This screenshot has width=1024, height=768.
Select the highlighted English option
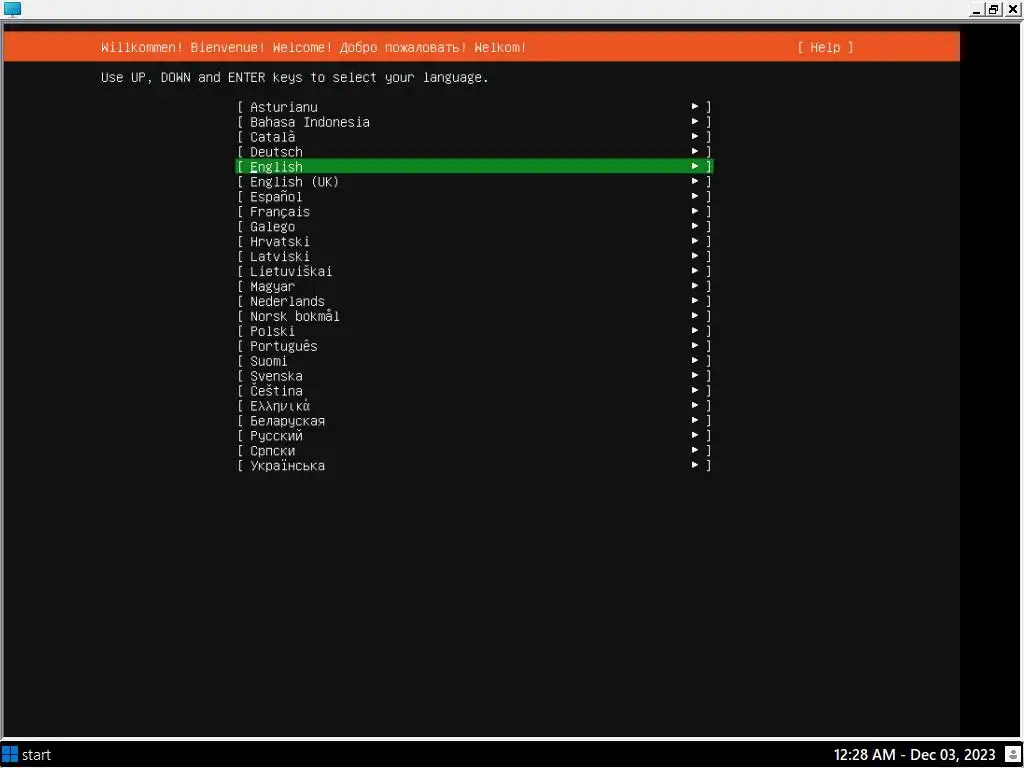[474, 167]
